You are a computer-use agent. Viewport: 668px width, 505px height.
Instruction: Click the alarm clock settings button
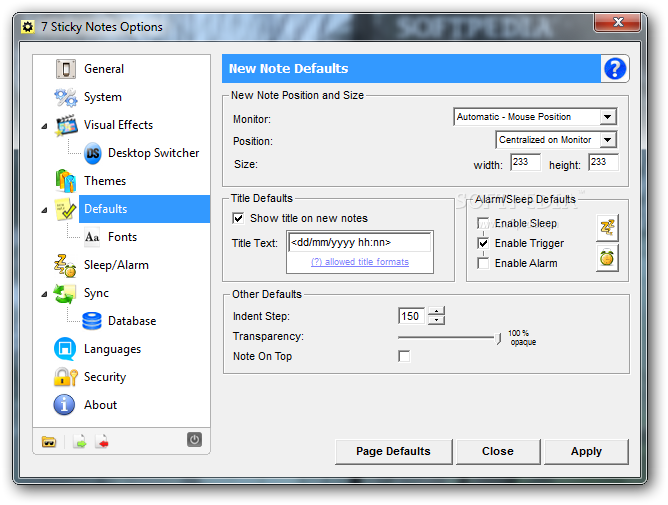pos(607,258)
